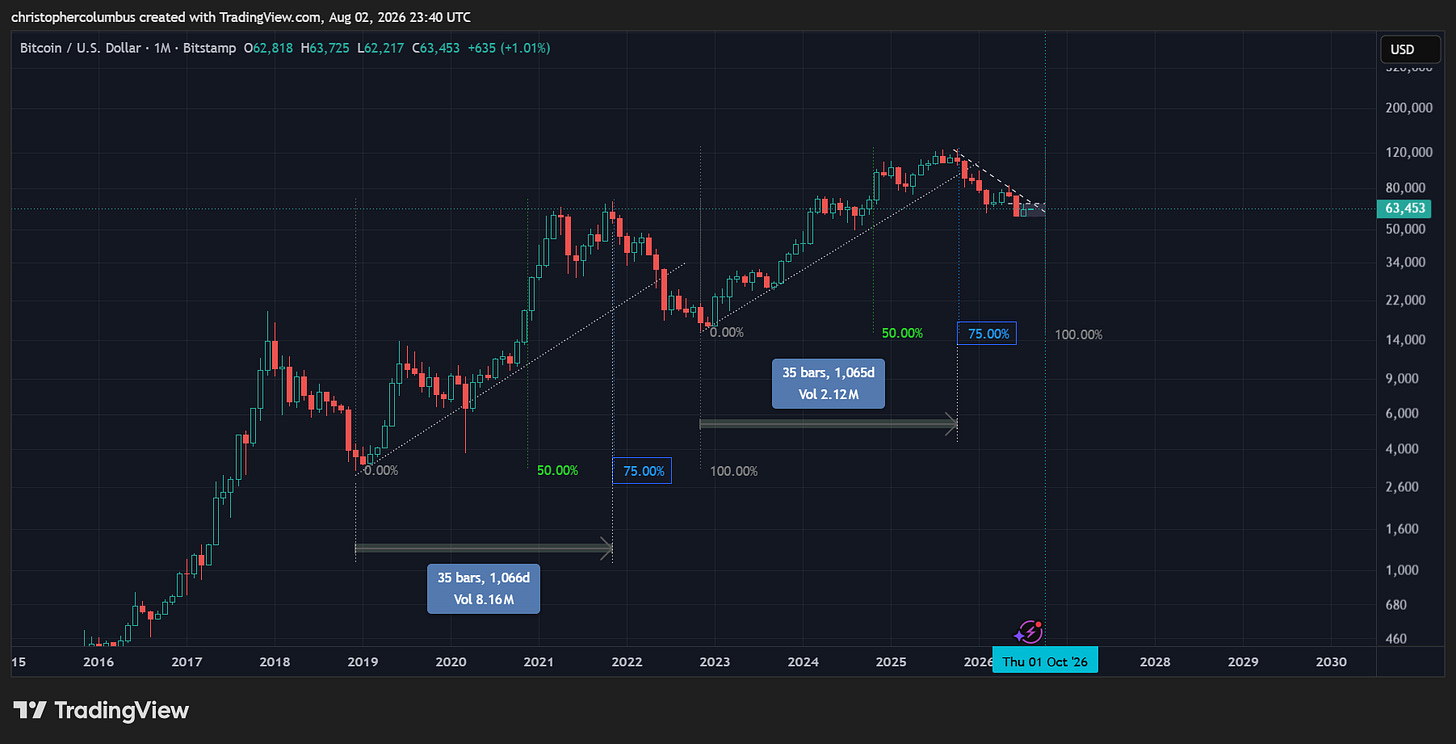Click the Bitcoin / U.S. Dollar symbol title
This screenshot has width=1456, height=744.
click(82, 48)
